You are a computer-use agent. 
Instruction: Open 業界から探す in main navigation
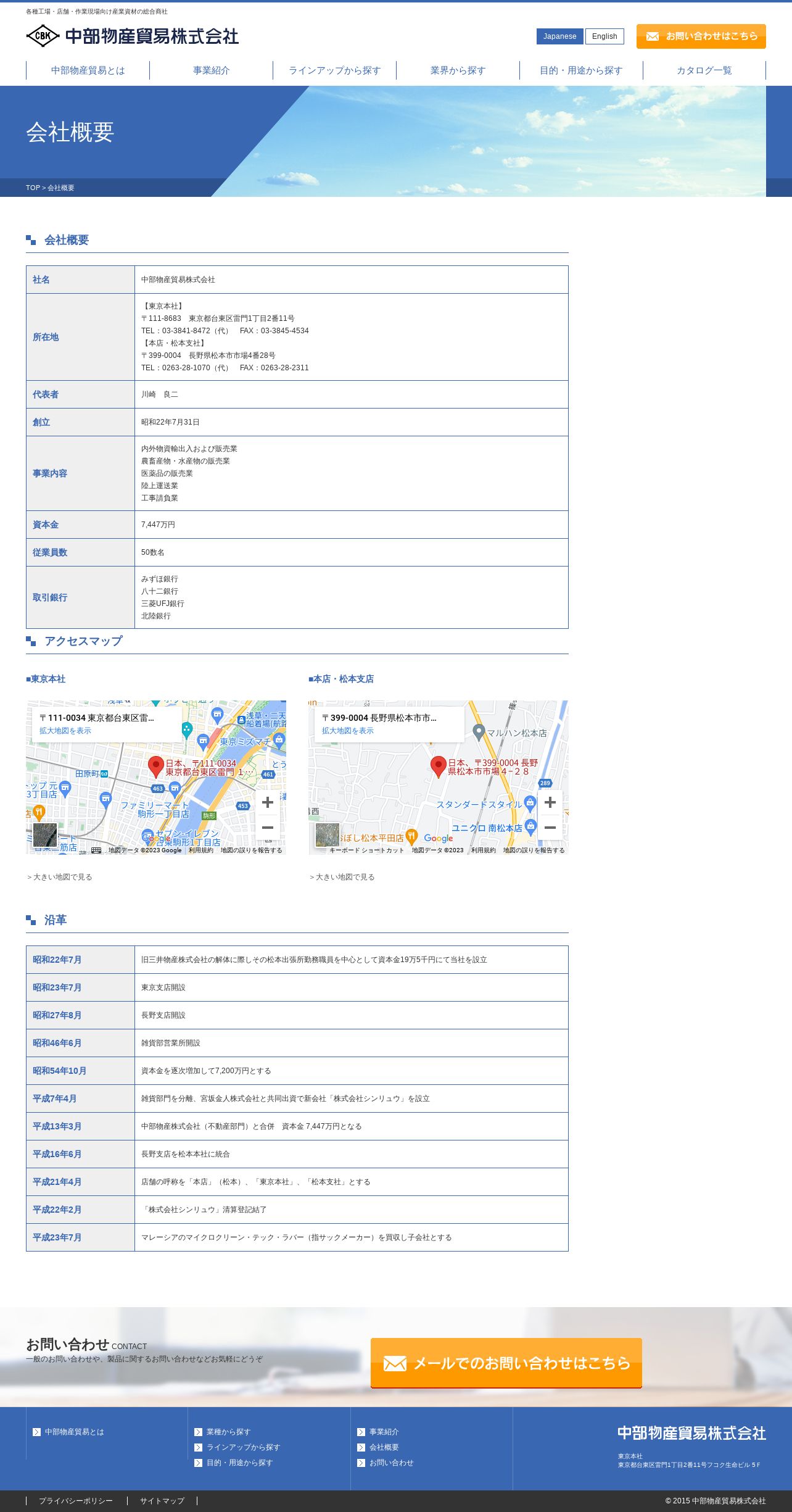pyautogui.click(x=458, y=70)
